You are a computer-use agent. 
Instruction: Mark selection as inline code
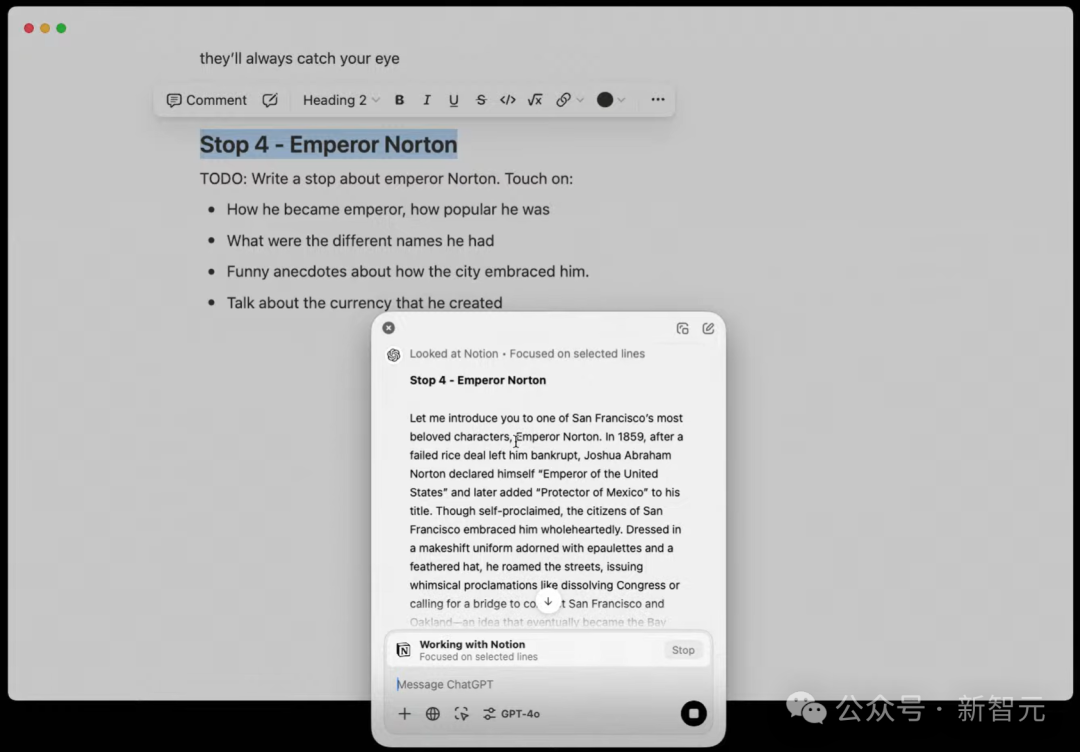[508, 100]
